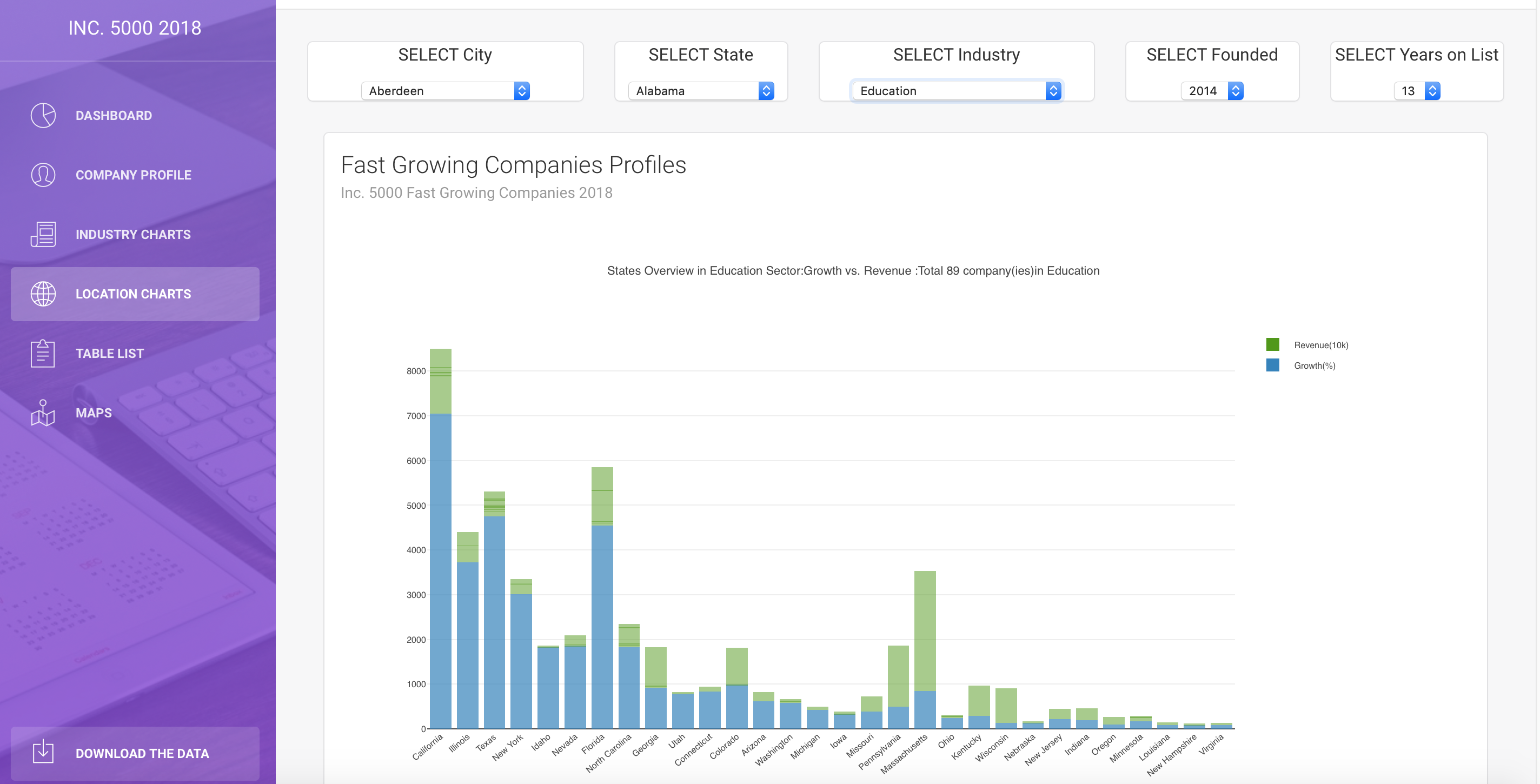This screenshot has height=784, width=1540.
Task: Click the Massachusetts bar in chart
Action: coord(925,649)
